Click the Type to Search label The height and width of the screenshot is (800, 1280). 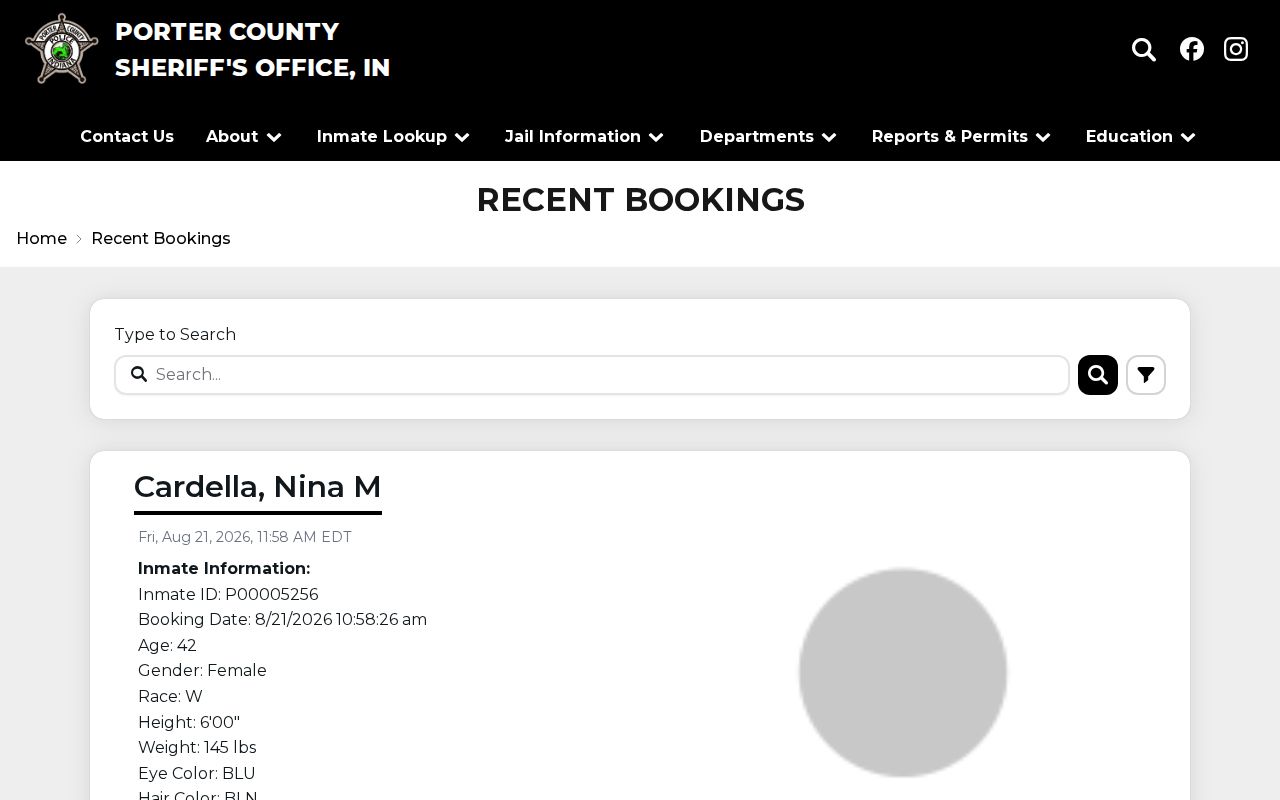click(175, 334)
